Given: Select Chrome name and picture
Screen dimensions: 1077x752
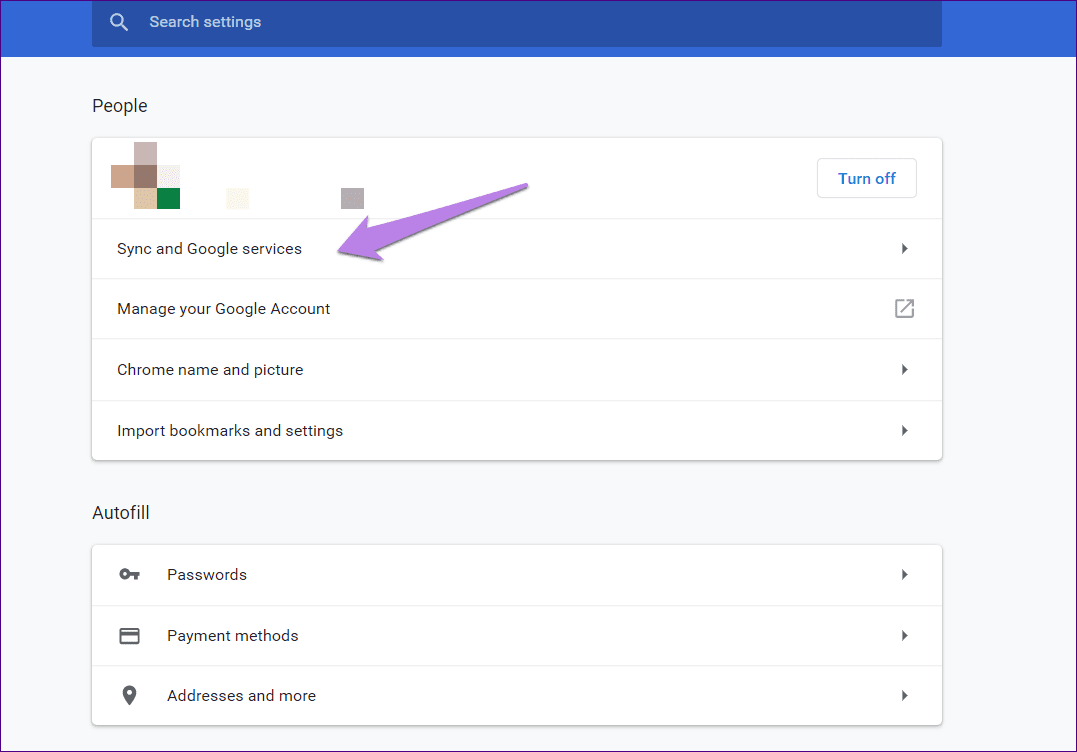Looking at the screenshot, I should [x=517, y=369].
